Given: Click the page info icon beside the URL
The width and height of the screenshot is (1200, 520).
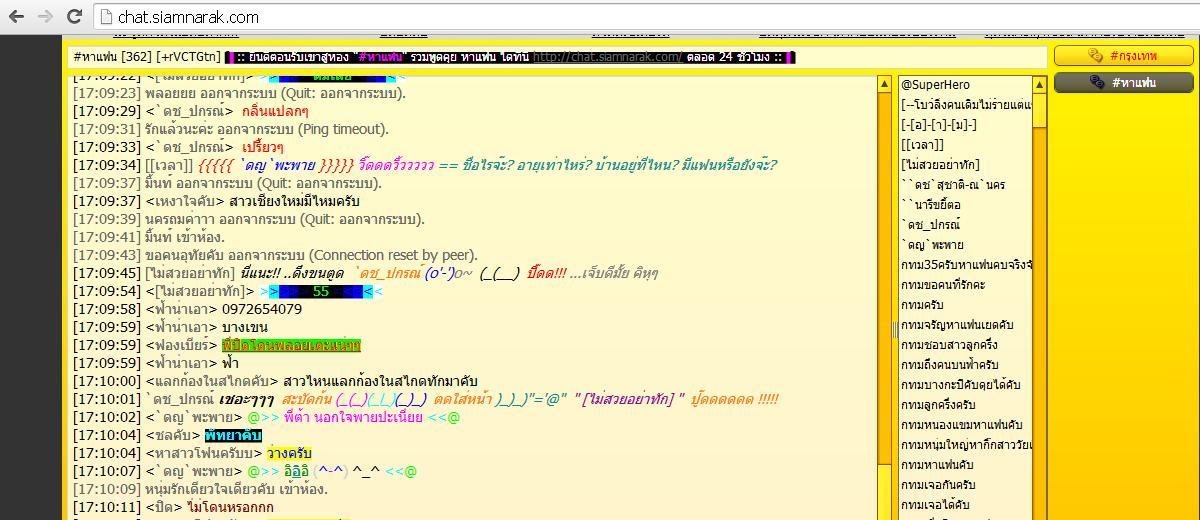Looking at the screenshot, I should [x=106, y=17].
